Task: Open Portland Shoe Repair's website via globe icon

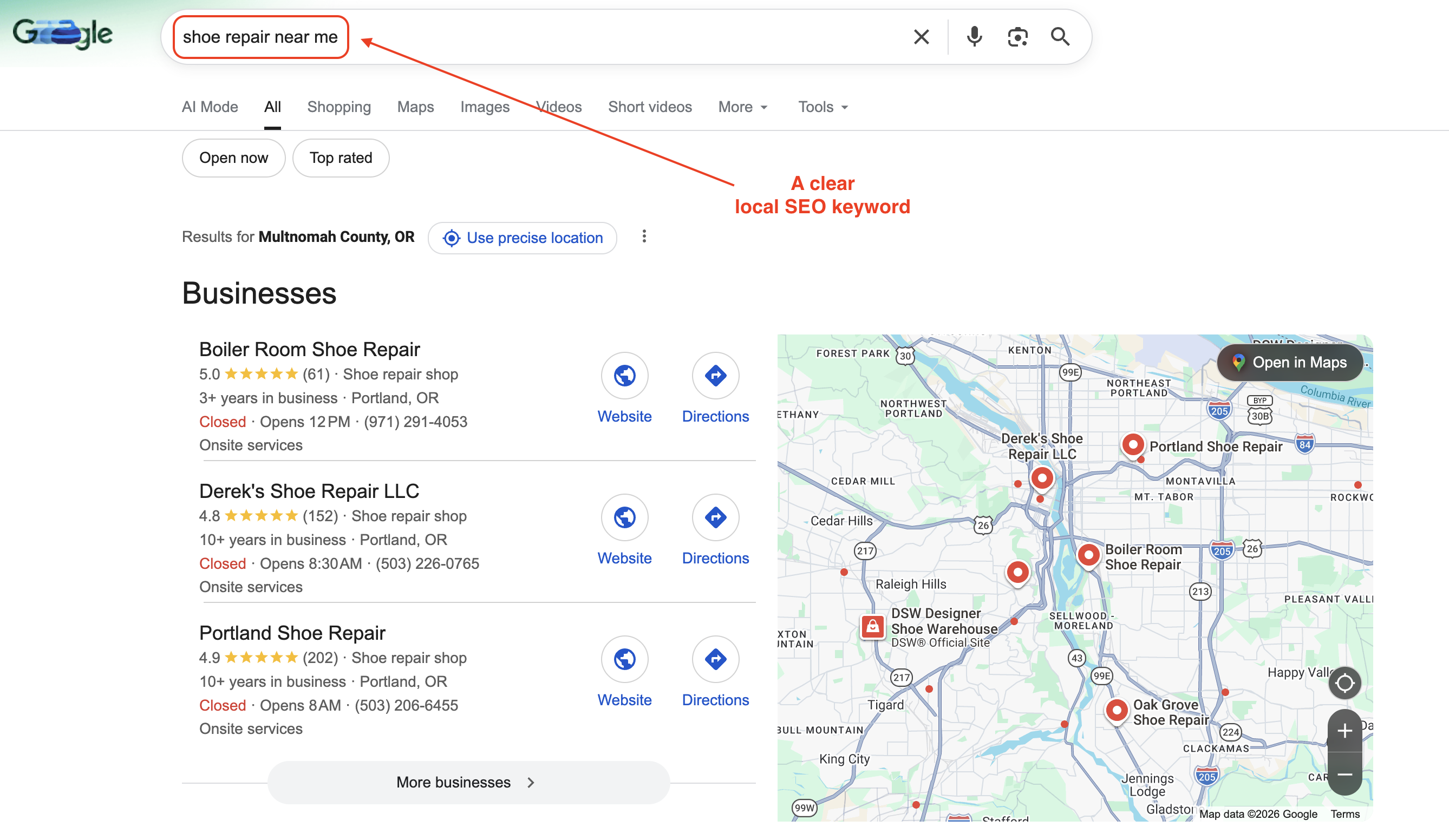Action: pyautogui.click(x=624, y=659)
